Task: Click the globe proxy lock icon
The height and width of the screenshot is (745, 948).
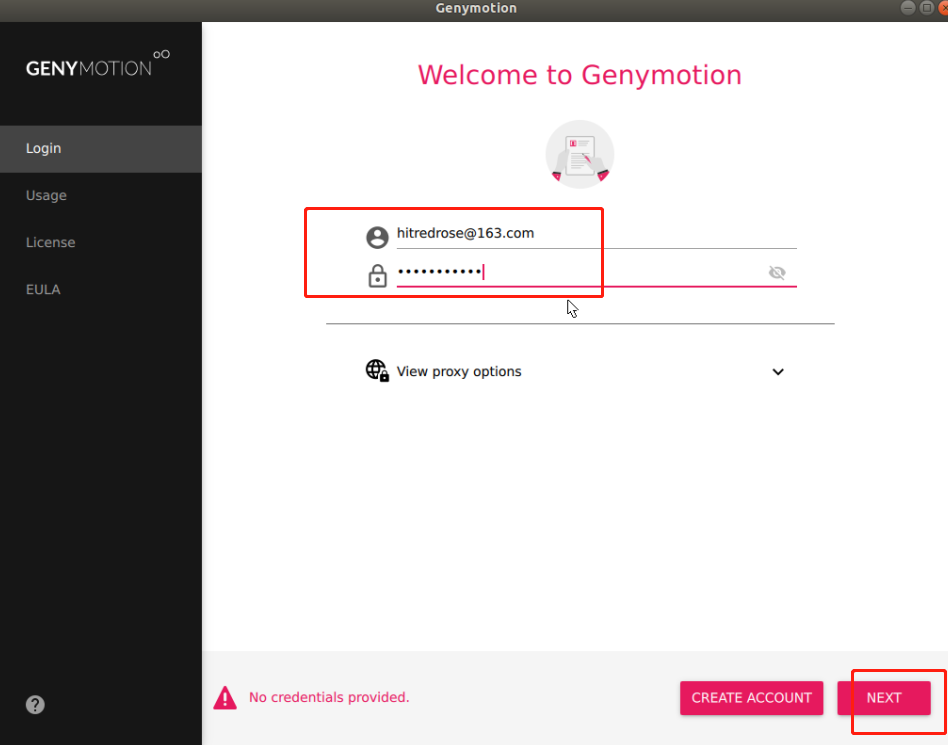Action: click(377, 371)
